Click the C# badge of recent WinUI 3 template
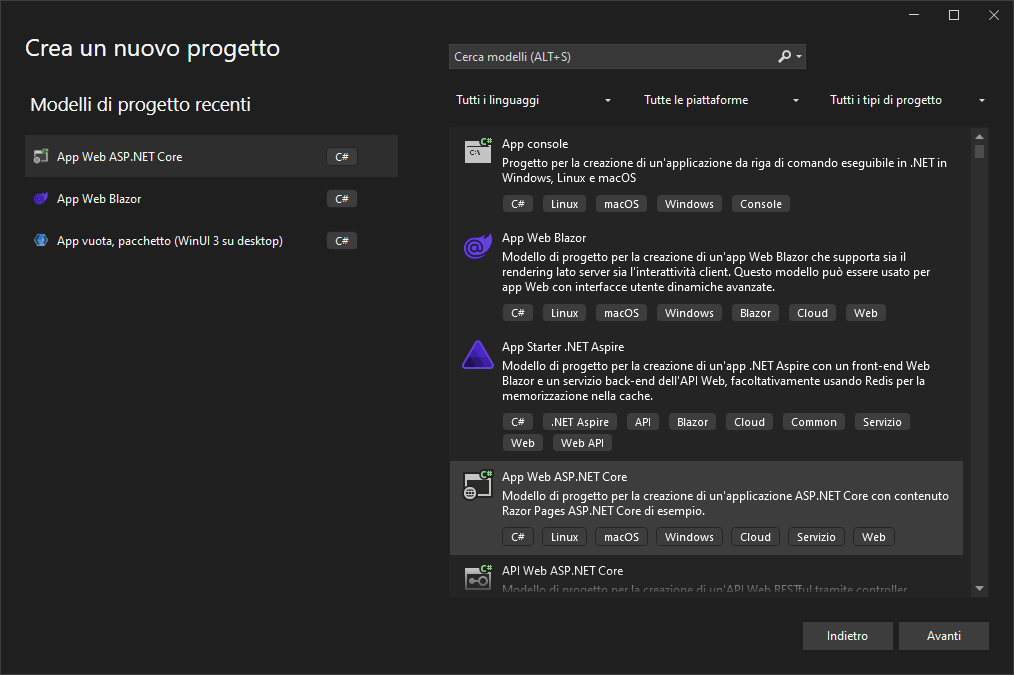1014x675 pixels. point(341,241)
